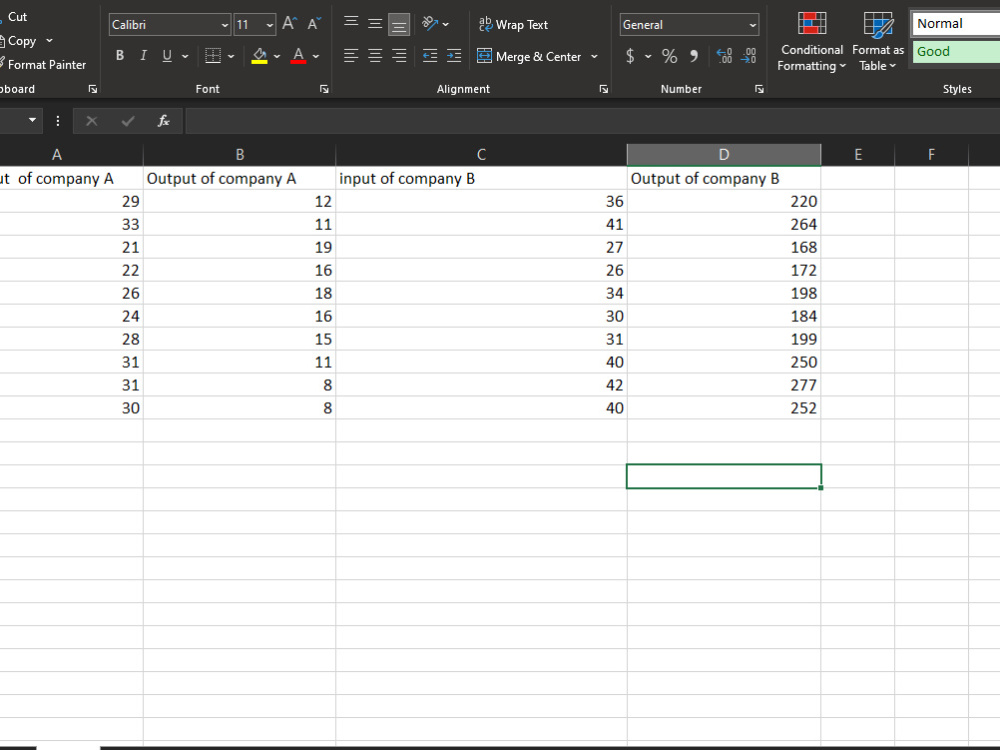
Task: Open Insert Function fx
Action: 163,121
